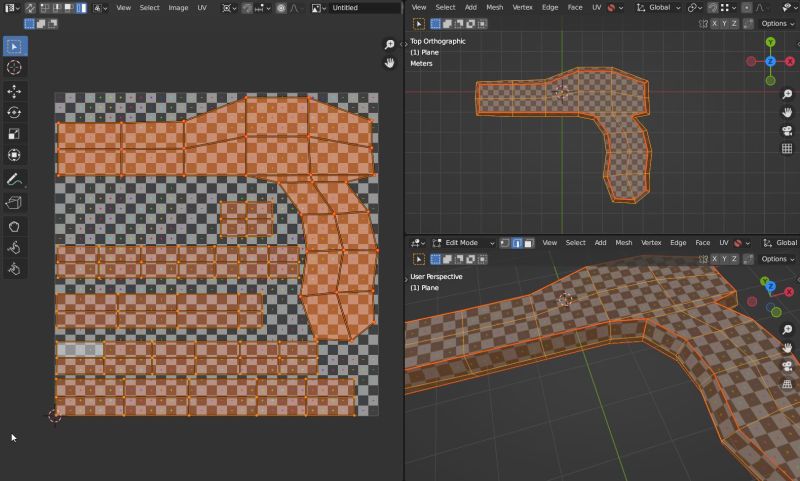
Task: Click zoom magnifier in User Perspective viewport
Action: pyautogui.click(x=787, y=330)
